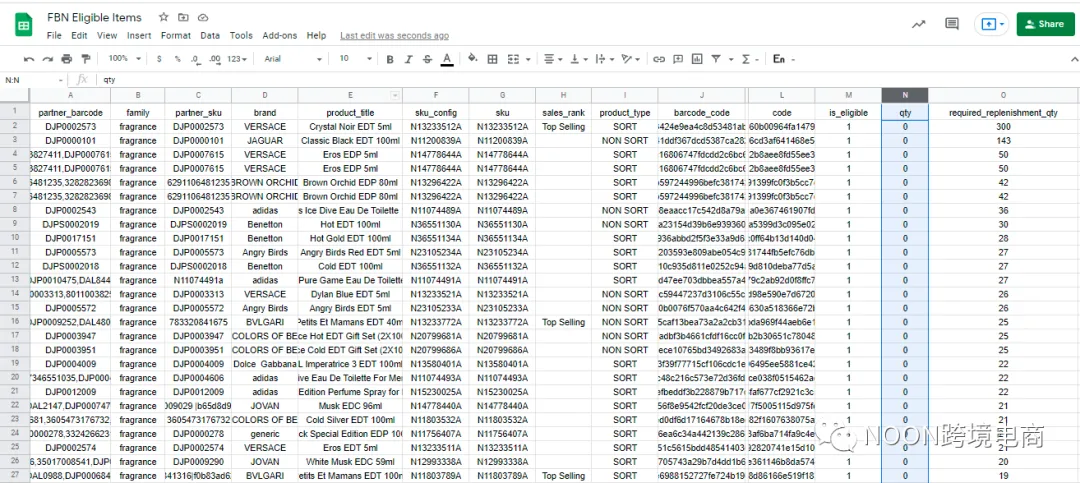Viewport: 1080px width, 483px height.
Task: Open the 100% zoom dropdown
Action: (125, 59)
